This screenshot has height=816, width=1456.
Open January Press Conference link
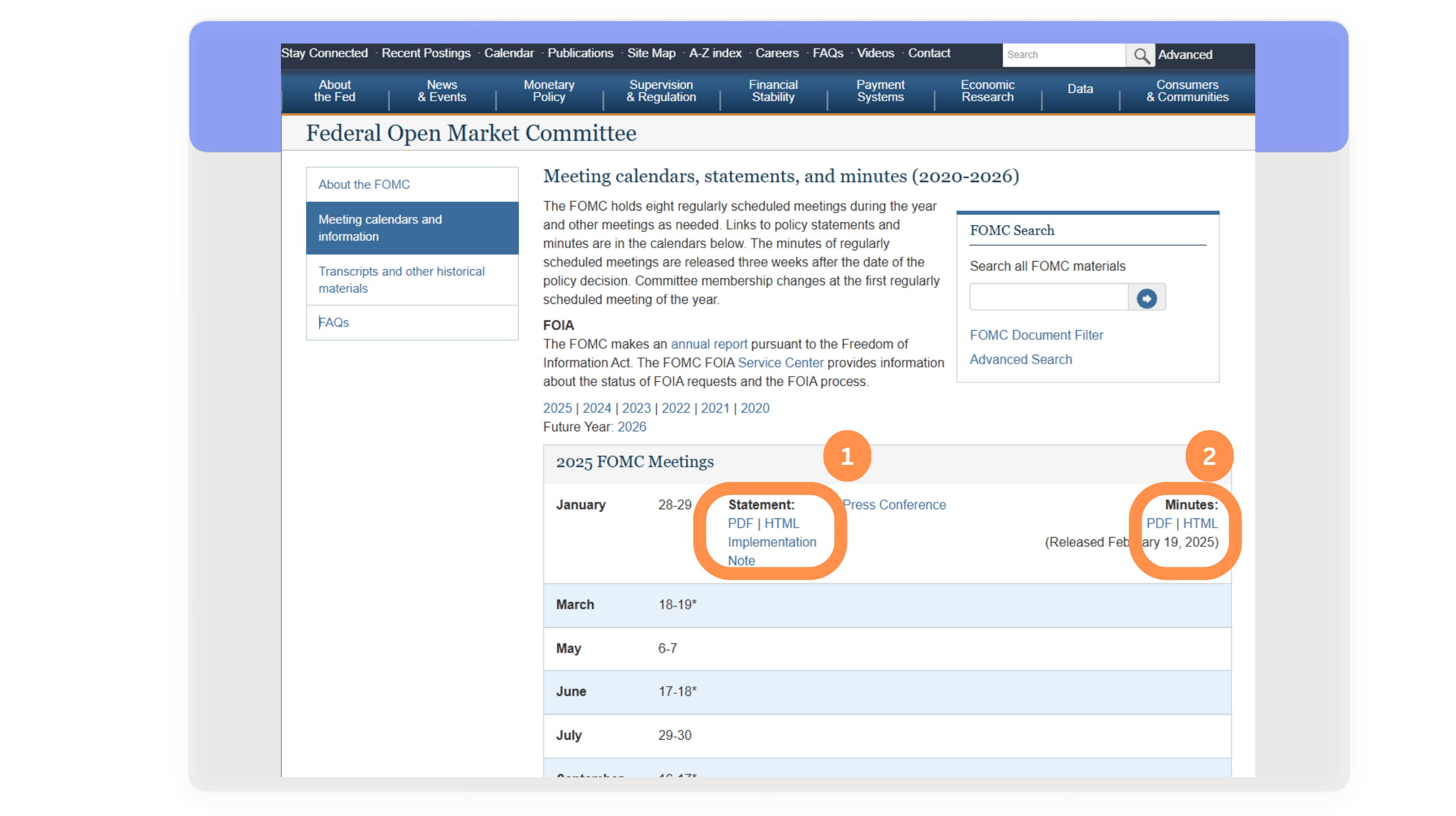click(x=894, y=505)
